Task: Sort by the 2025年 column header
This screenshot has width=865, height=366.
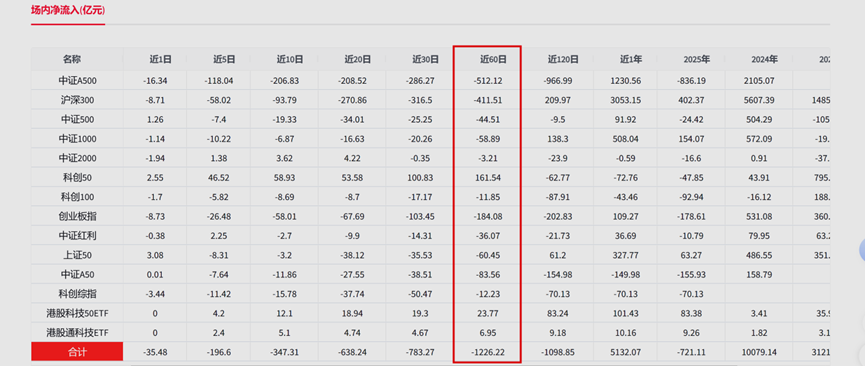Action: 697,59
